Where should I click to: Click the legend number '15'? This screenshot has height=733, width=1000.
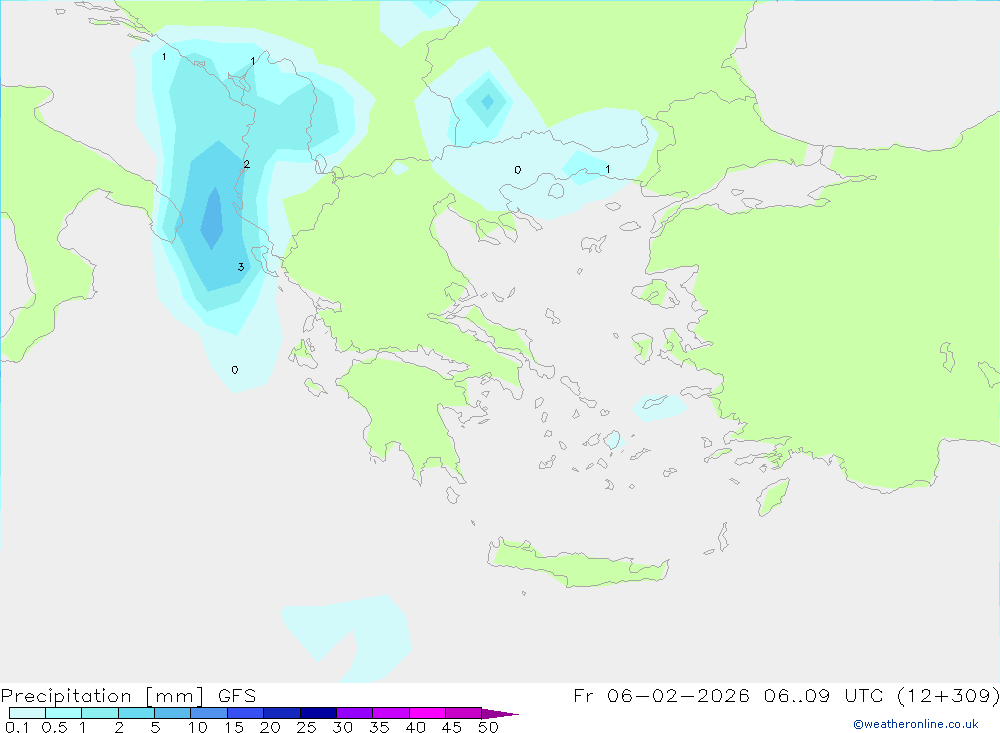(234, 727)
